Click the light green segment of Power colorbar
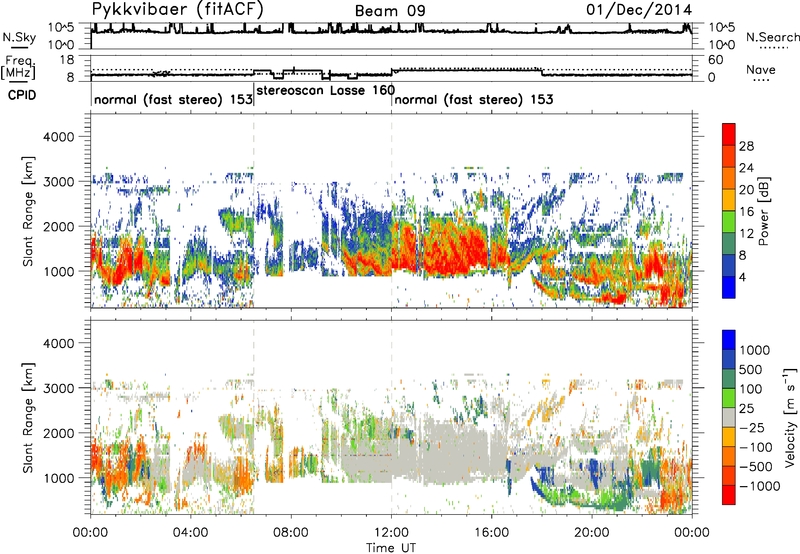 click(729, 222)
